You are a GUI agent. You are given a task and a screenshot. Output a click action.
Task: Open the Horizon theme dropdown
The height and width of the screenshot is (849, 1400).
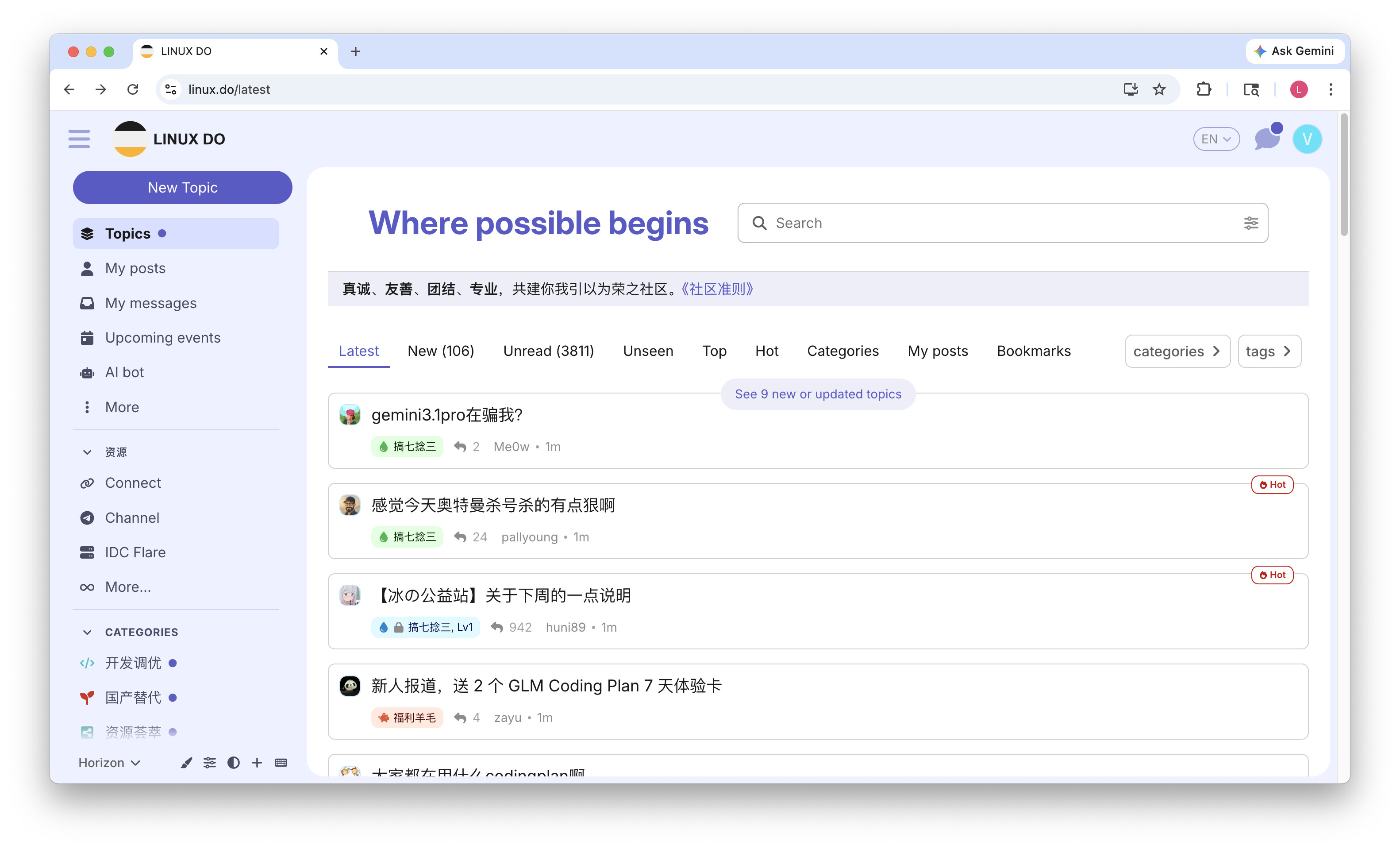pos(109,763)
